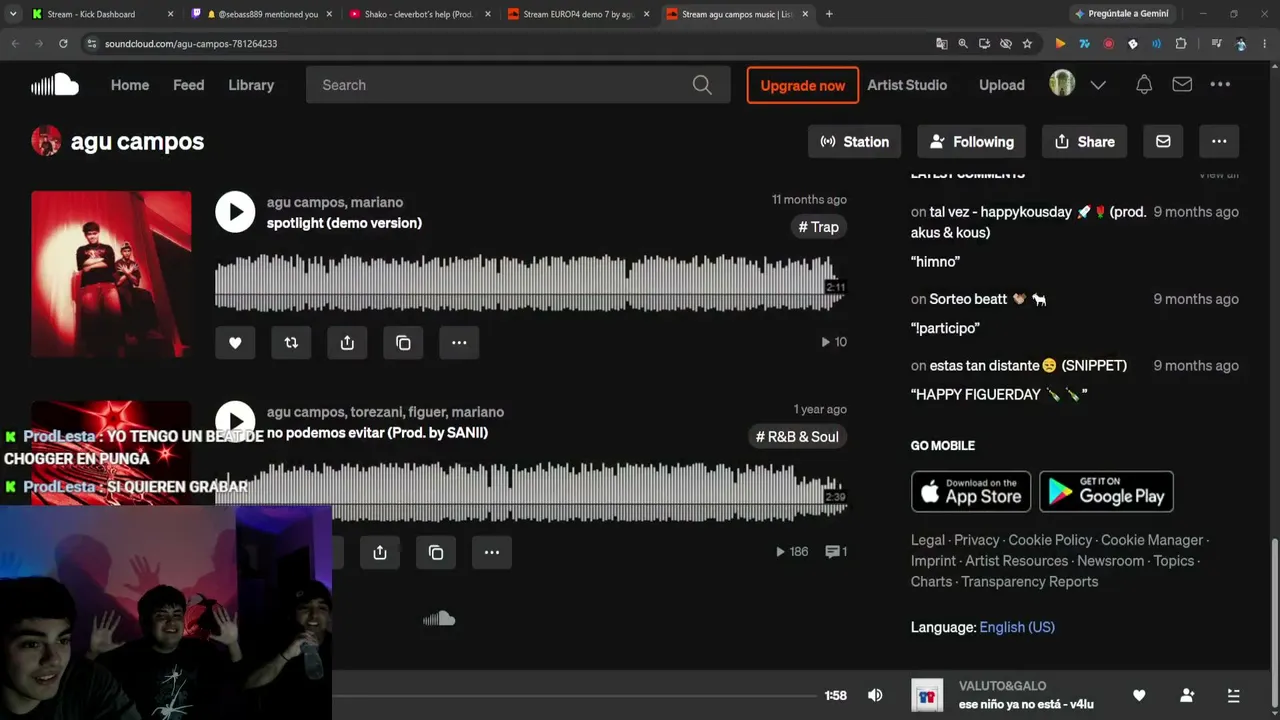
Task: Open the Home tab
Action: 130,85
